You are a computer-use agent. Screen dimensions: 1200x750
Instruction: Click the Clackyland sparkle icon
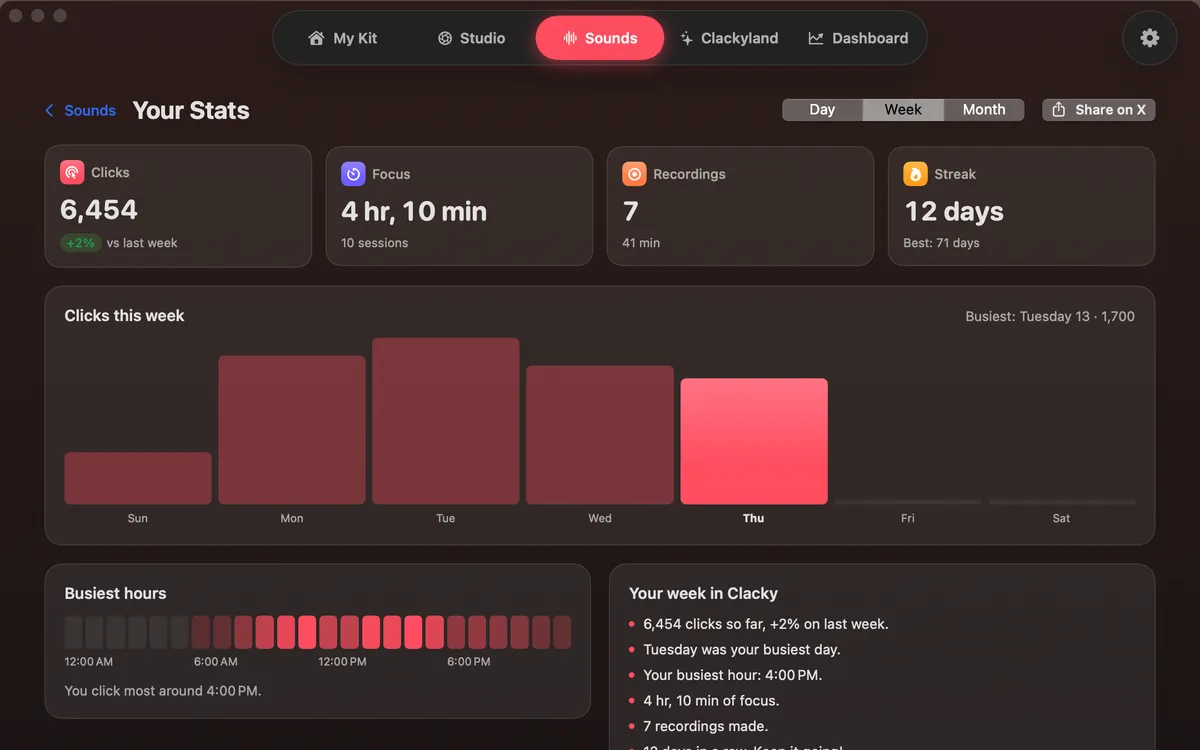click(x=686, y=38)
